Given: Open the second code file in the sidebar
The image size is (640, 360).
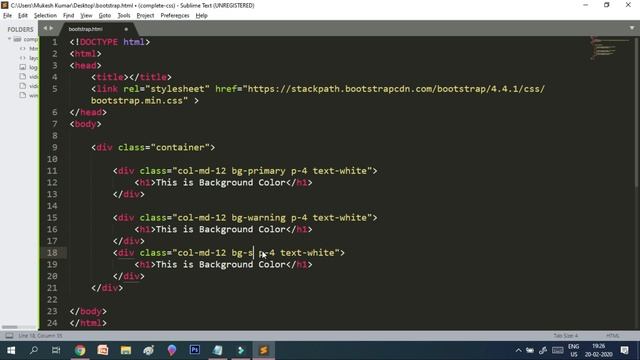Looking at the screenshot, I should click(x=29, y=58).
